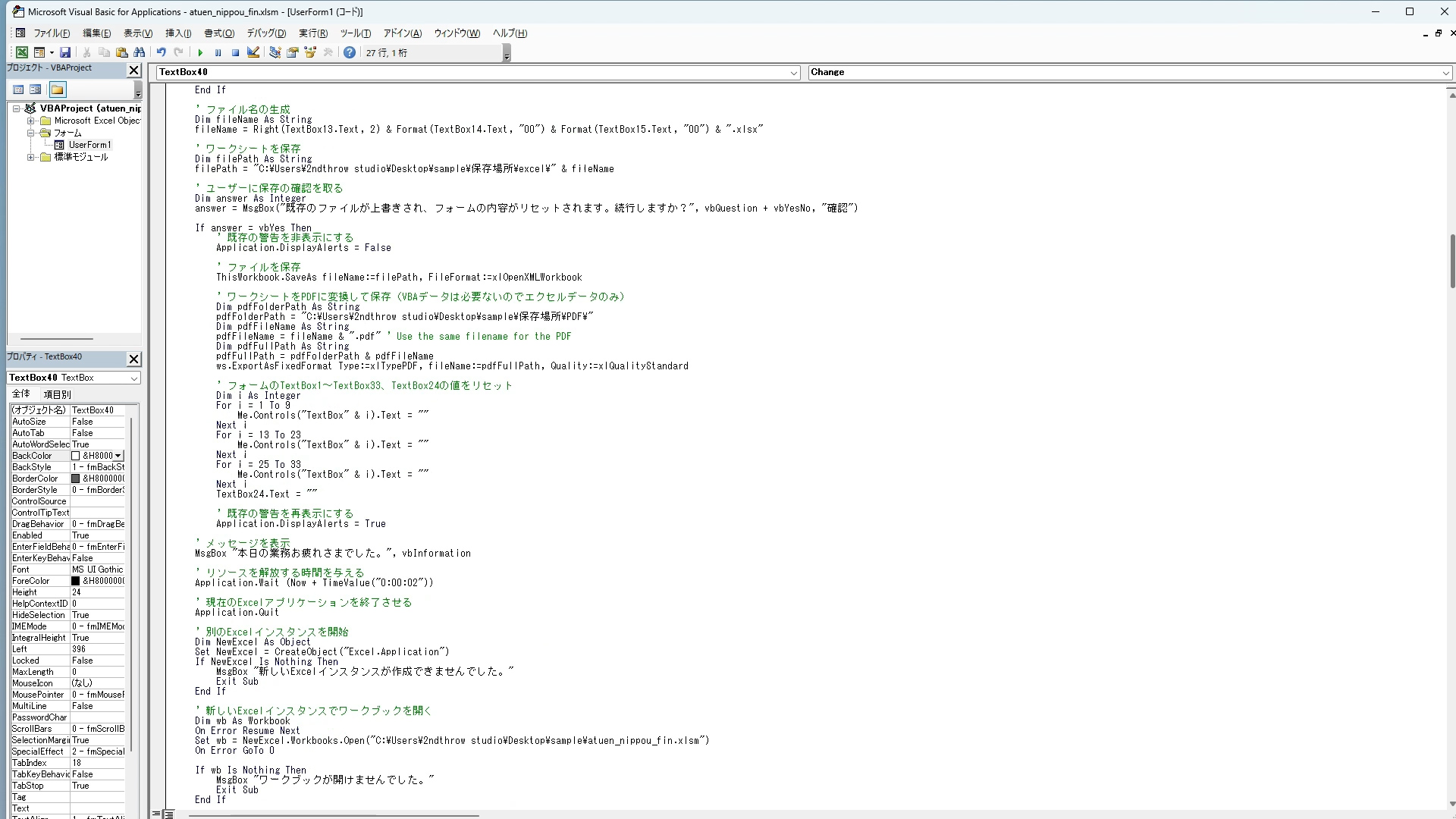Click the Redo arrow icon
Viewport: 1456px width, 819px height.
(x=178, y=52)
